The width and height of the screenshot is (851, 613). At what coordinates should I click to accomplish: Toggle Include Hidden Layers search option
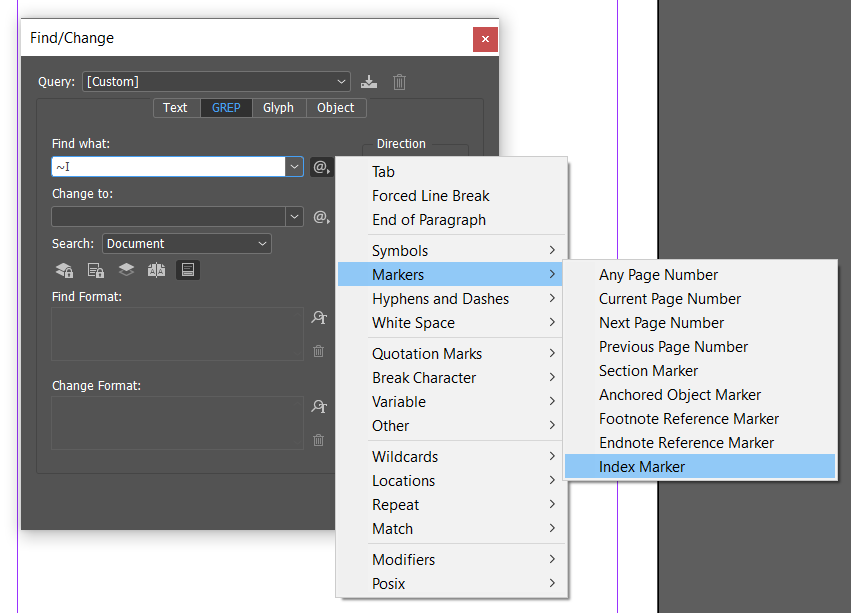click(126, 270)
